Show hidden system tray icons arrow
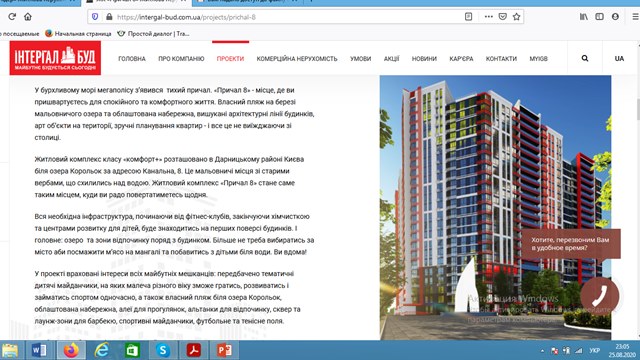Image resolution: width=640 pixels, height=360 pixels. point(542,351)
